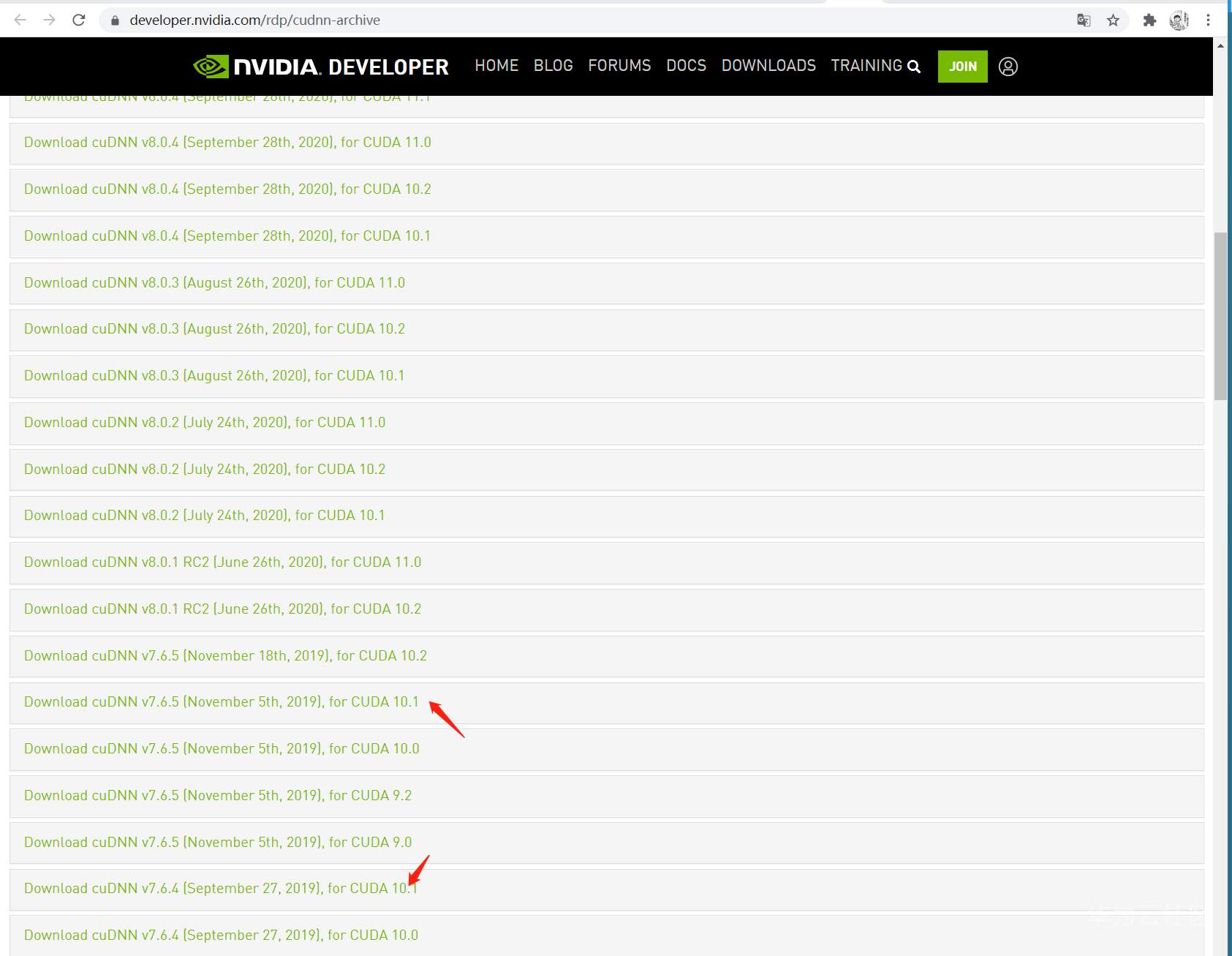
Task: Expand cuDNN v8.0.3 for CUDA 11.0
Action: coord(607,284)
